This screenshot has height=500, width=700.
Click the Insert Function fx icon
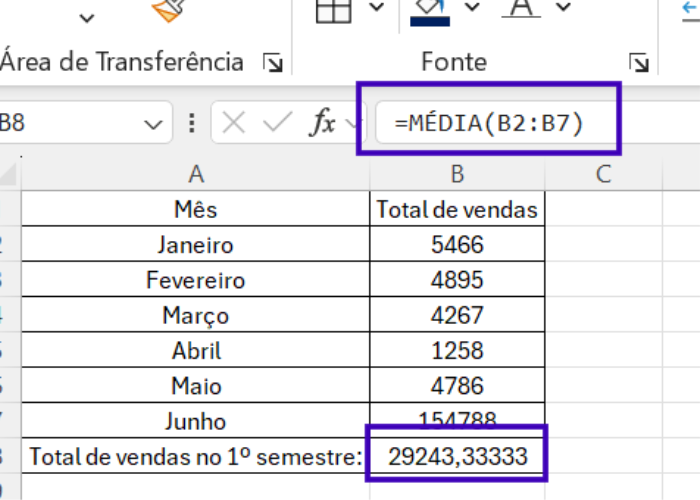pos(322,124)
